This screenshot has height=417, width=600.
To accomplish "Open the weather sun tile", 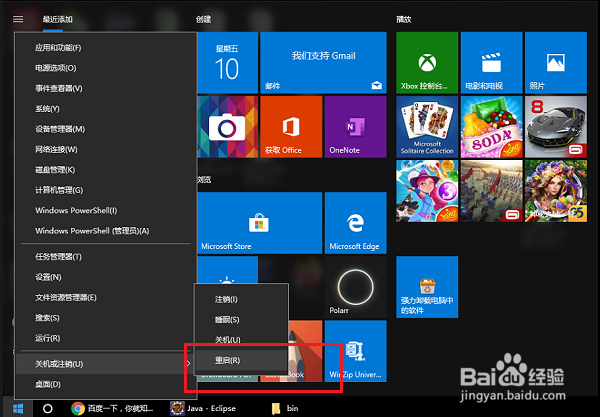I will coord(228,270).
